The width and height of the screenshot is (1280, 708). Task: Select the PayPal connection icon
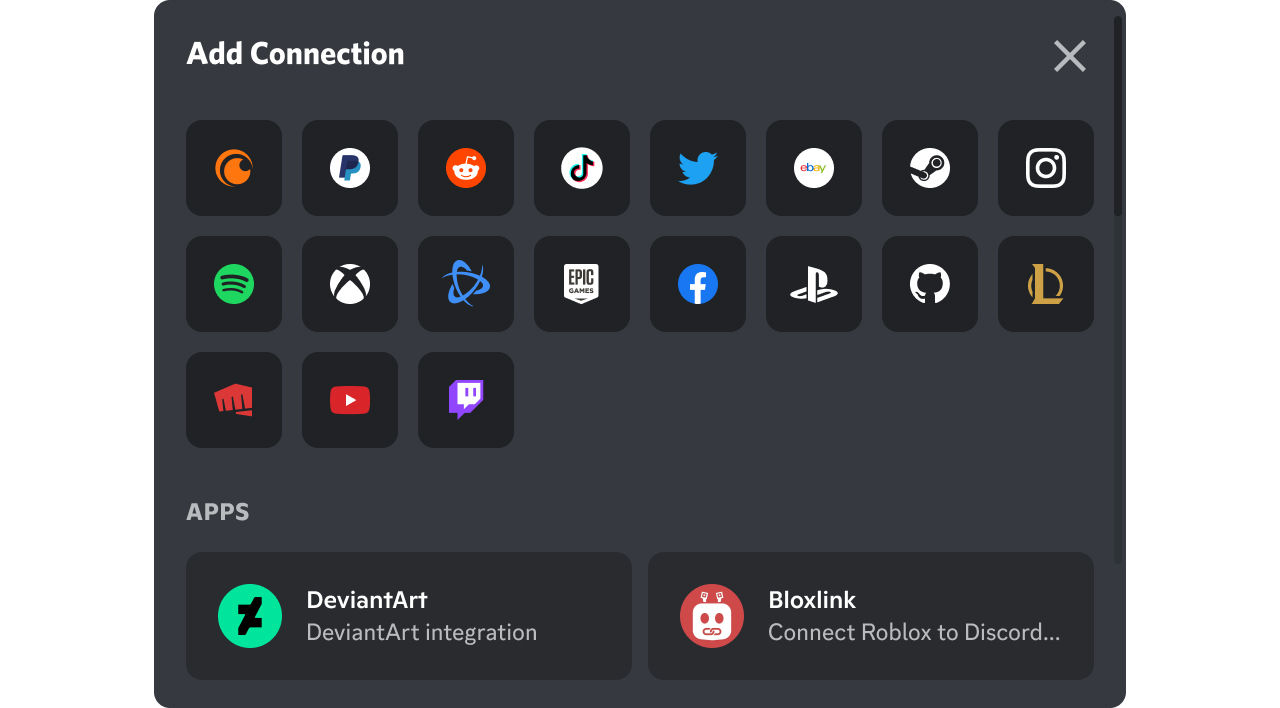tap(350, 168)
